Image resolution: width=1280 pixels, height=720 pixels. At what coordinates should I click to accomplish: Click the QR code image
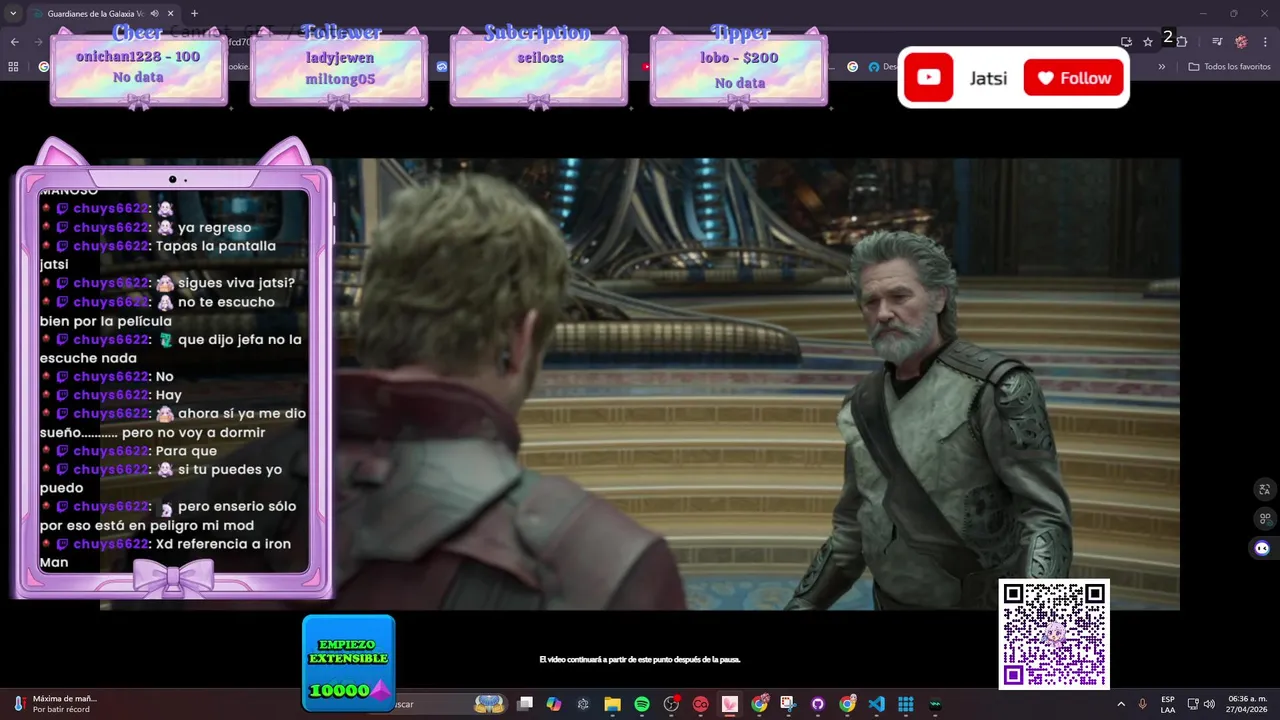click(x=1054, y=634)
